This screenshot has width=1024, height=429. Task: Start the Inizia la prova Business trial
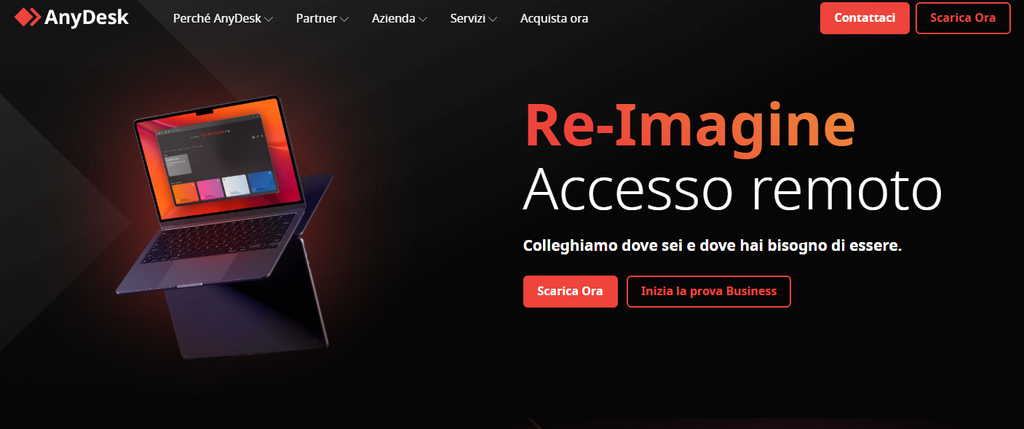709,291
